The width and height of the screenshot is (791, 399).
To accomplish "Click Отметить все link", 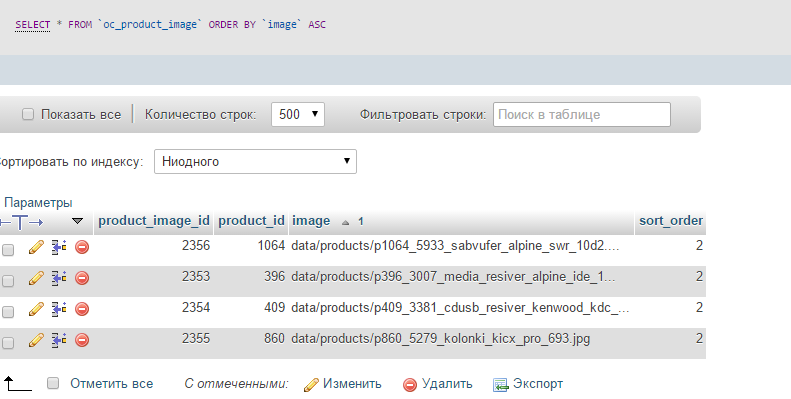I will pos(111,383).
